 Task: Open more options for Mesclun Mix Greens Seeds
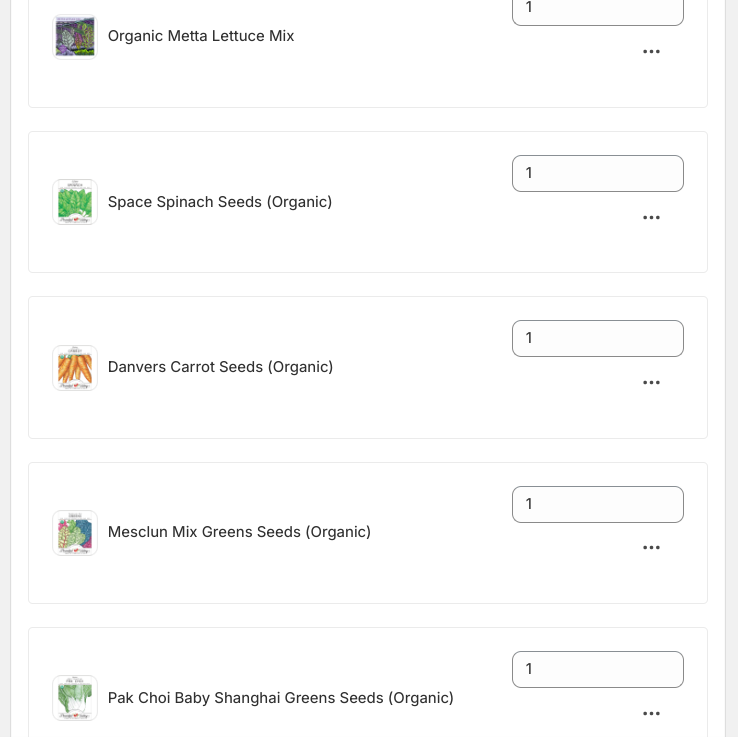click(651, 548)
